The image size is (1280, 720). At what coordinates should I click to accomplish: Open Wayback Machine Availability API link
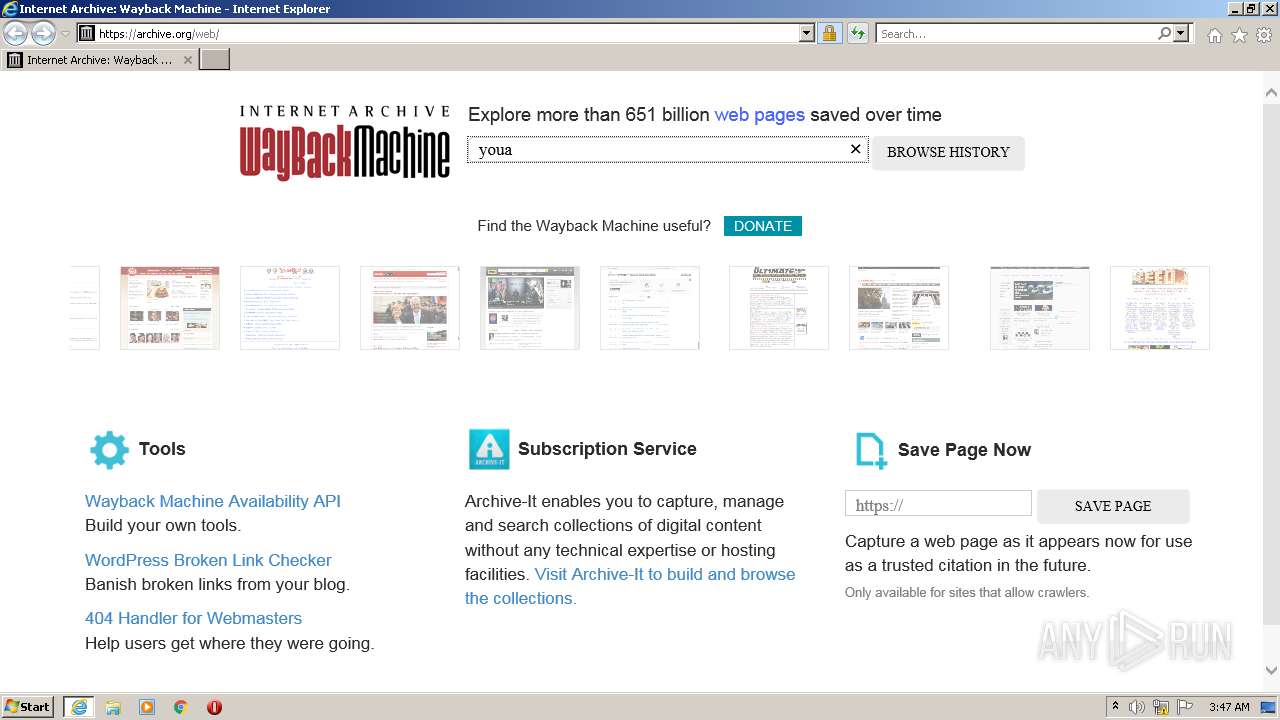tap(213, 501)
